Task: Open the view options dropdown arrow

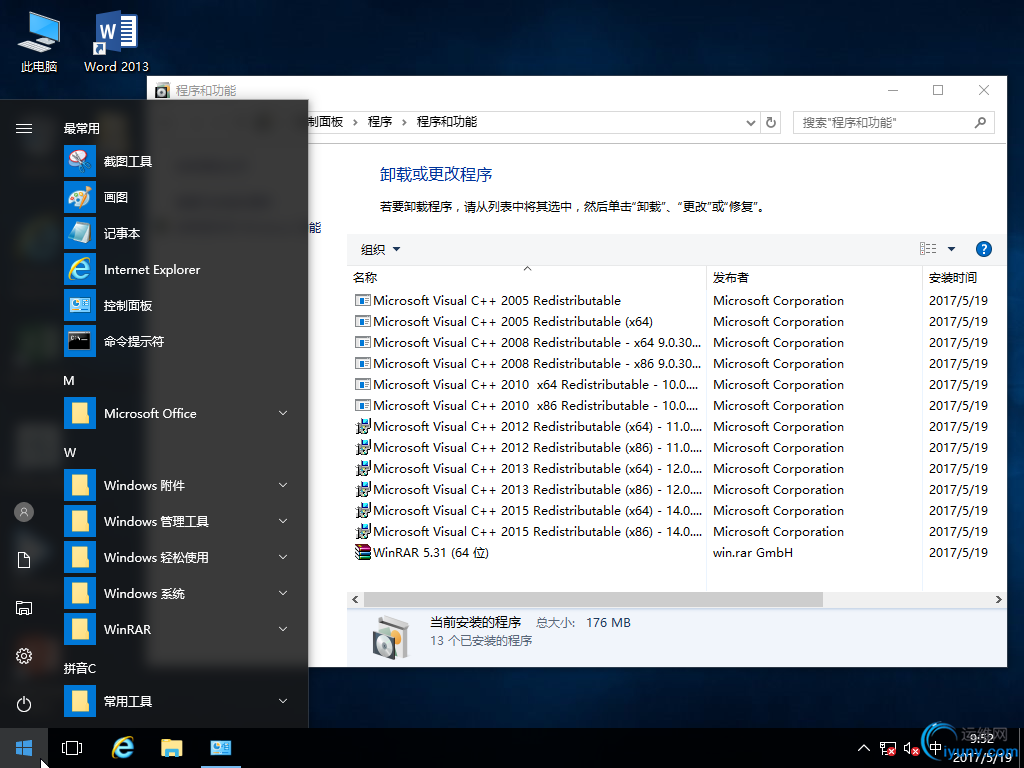Action: point(952,249)
